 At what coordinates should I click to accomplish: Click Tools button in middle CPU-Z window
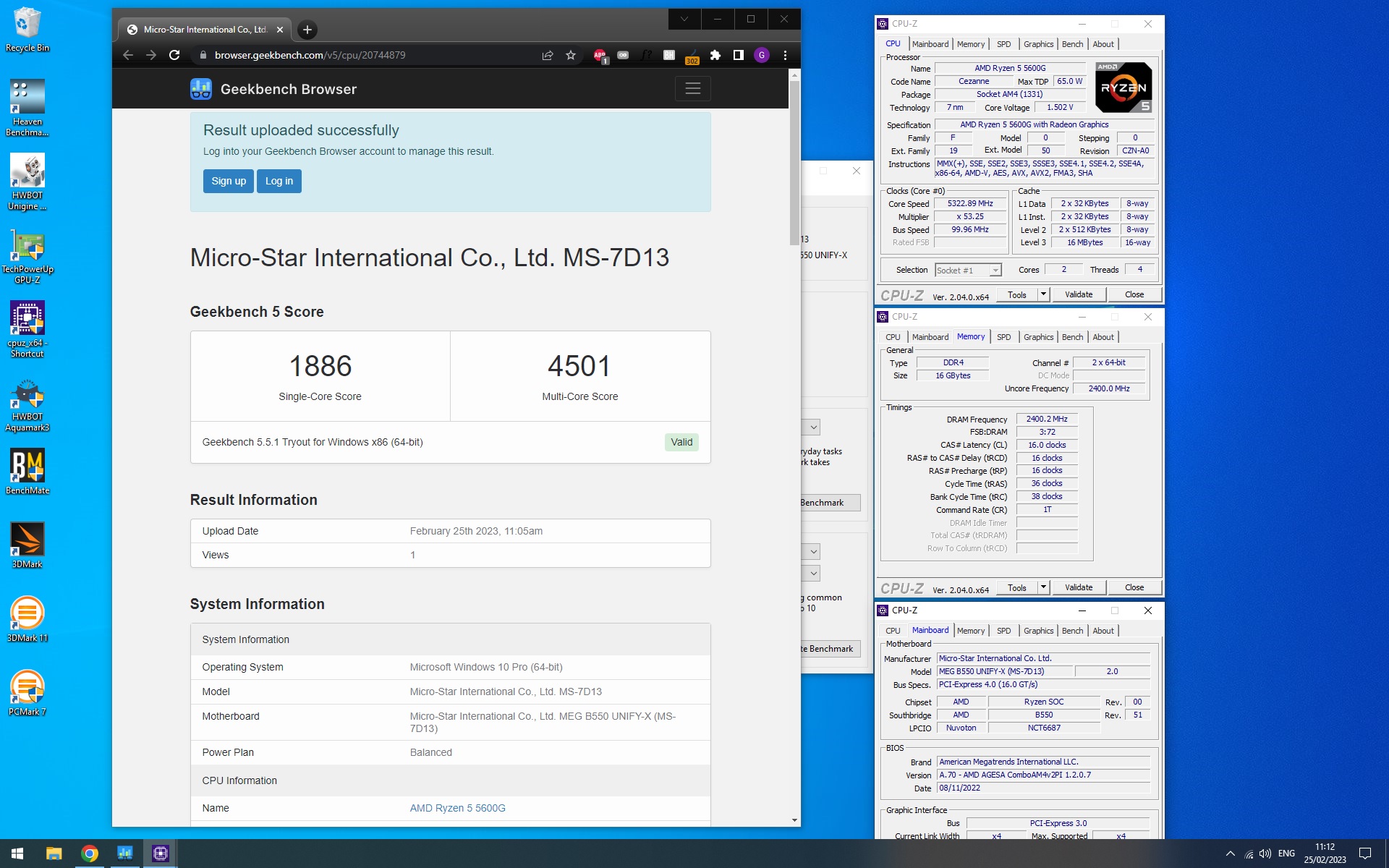(1017, 587)
